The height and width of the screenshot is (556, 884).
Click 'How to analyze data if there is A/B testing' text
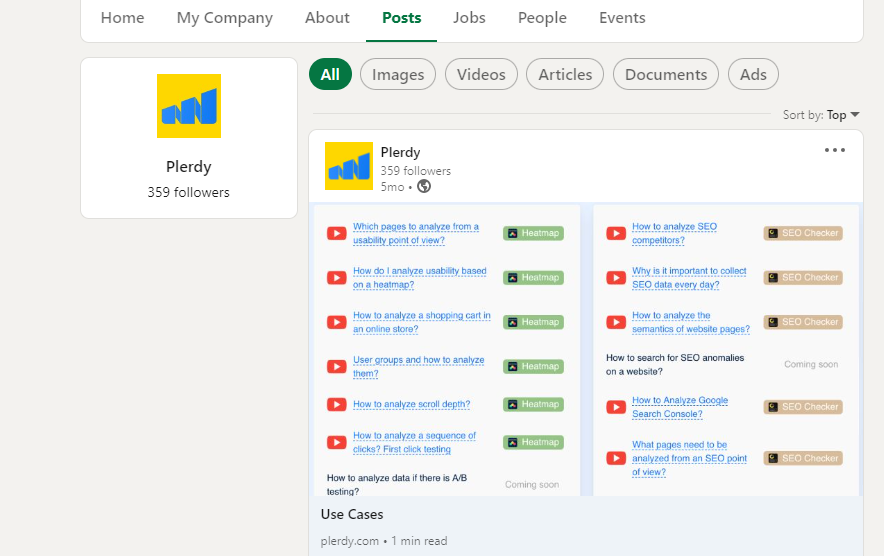point(397,484)
